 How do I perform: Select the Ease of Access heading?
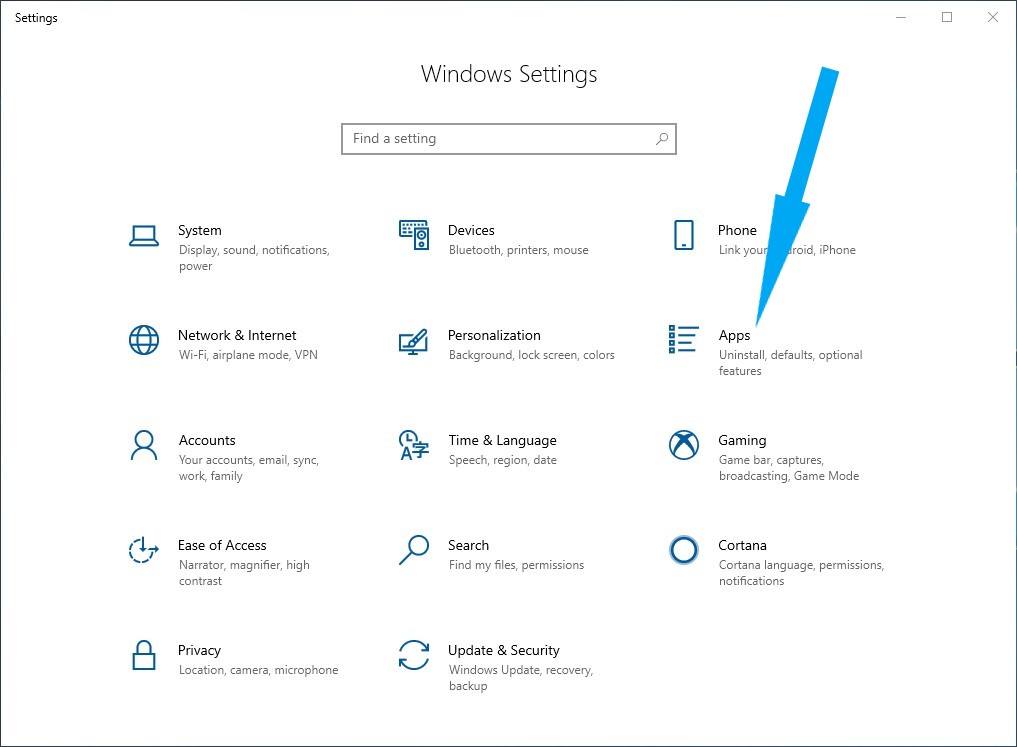point(222,545)
